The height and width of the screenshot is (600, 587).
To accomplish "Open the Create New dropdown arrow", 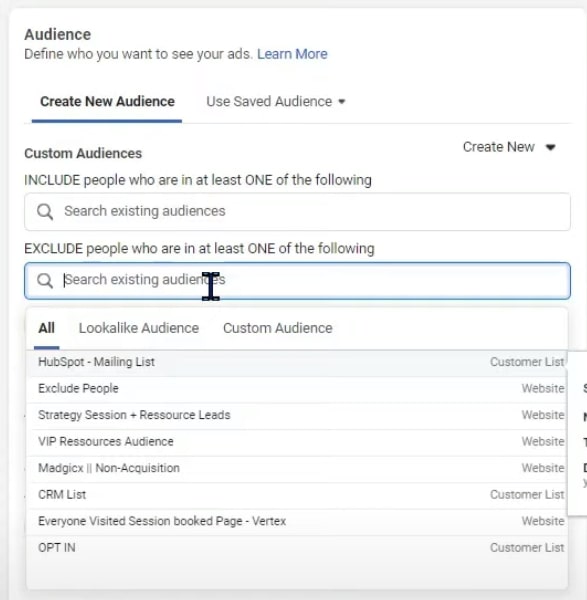I will 550,147.
